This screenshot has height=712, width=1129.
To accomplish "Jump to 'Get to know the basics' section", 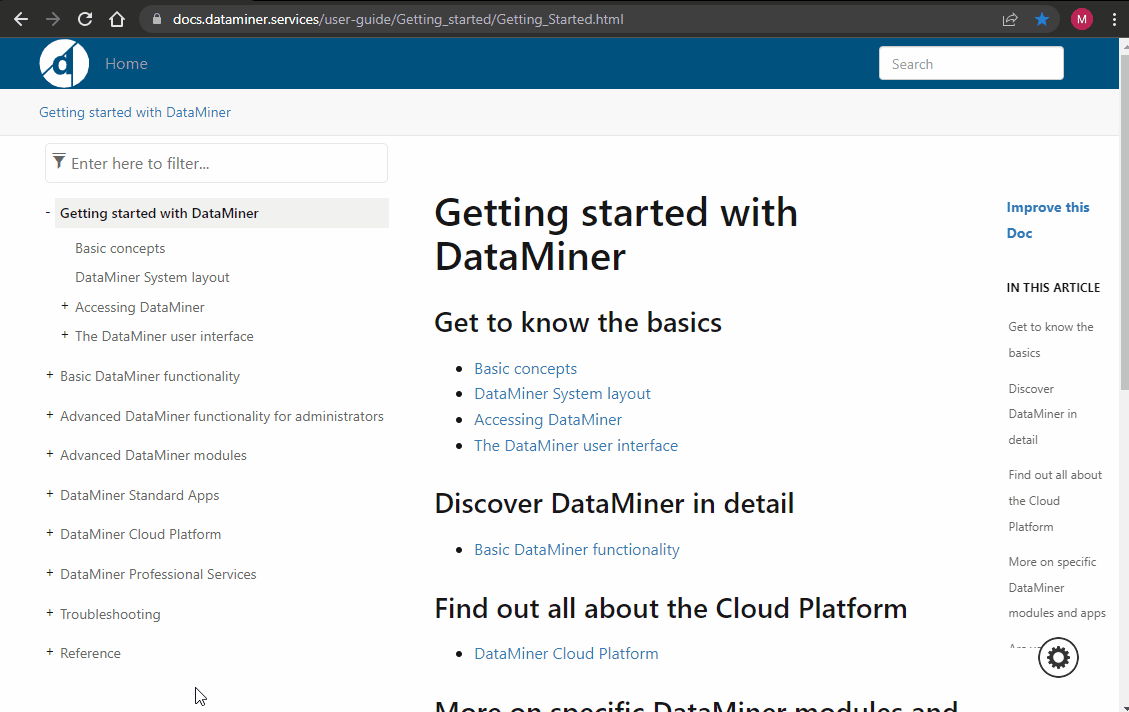I will (x=1051, y=340).
